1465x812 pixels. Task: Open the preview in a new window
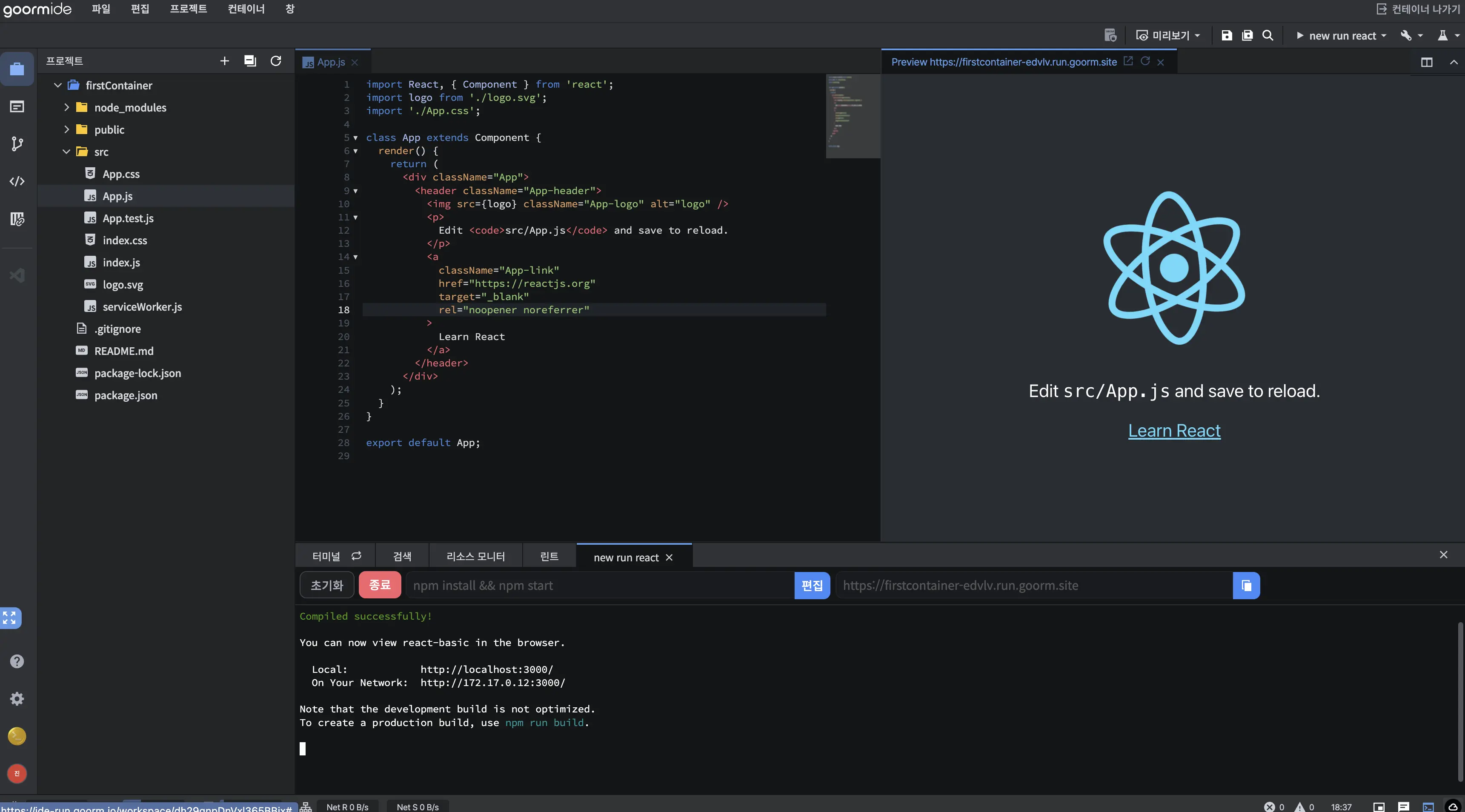[x=1128, y=61]
